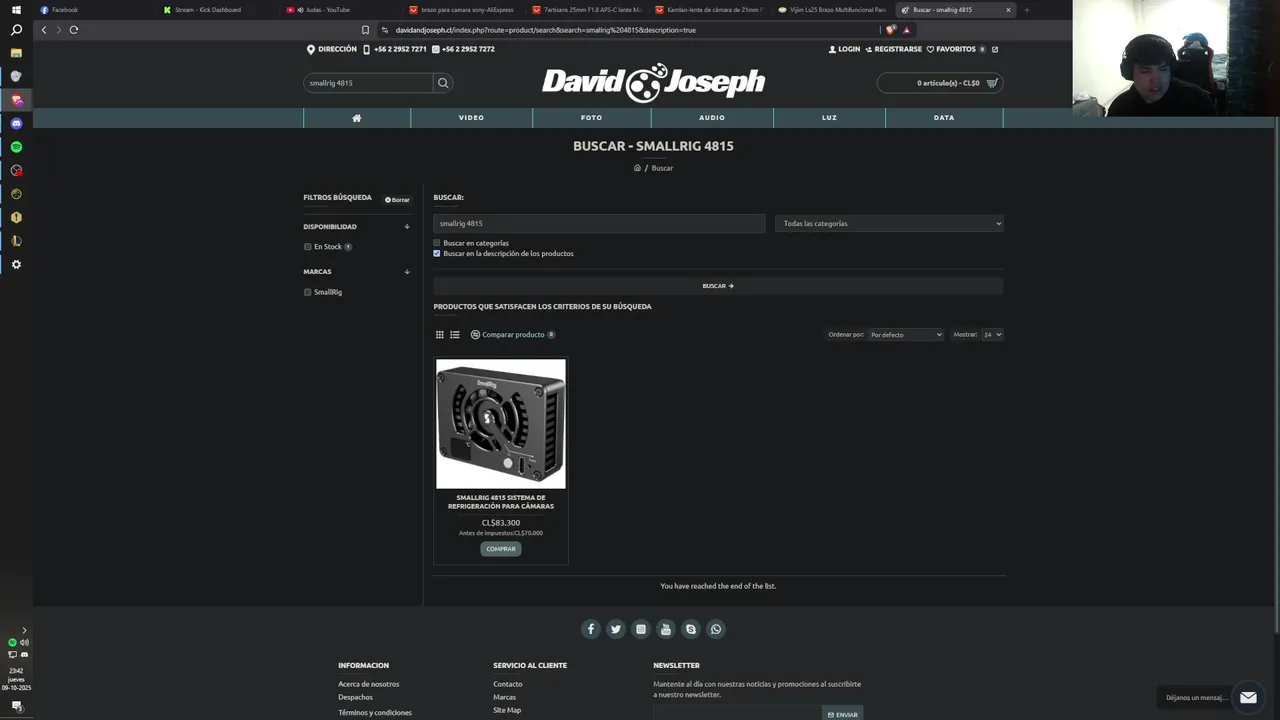The height and width of the screenshot is (720, 1280).
Task: Open the Brave rewards triangle icon
Action: click(907, 30)
